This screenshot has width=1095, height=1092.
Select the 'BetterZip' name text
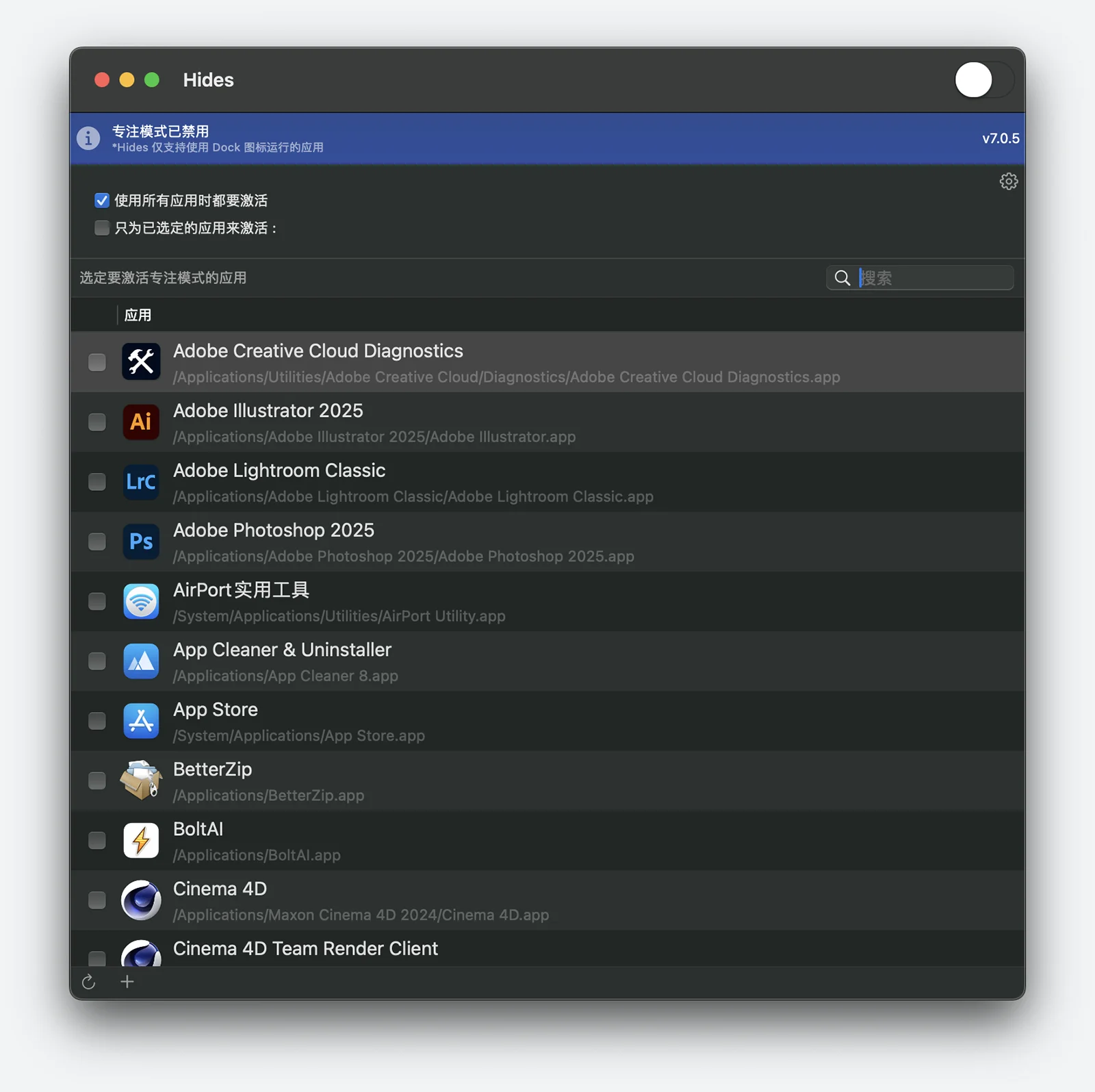point(212,770)
